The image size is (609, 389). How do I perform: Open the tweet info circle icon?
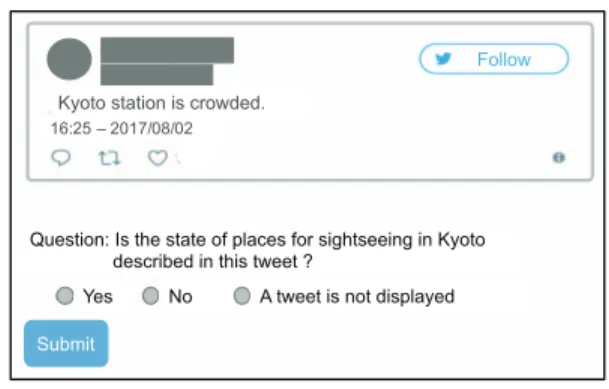559,158
